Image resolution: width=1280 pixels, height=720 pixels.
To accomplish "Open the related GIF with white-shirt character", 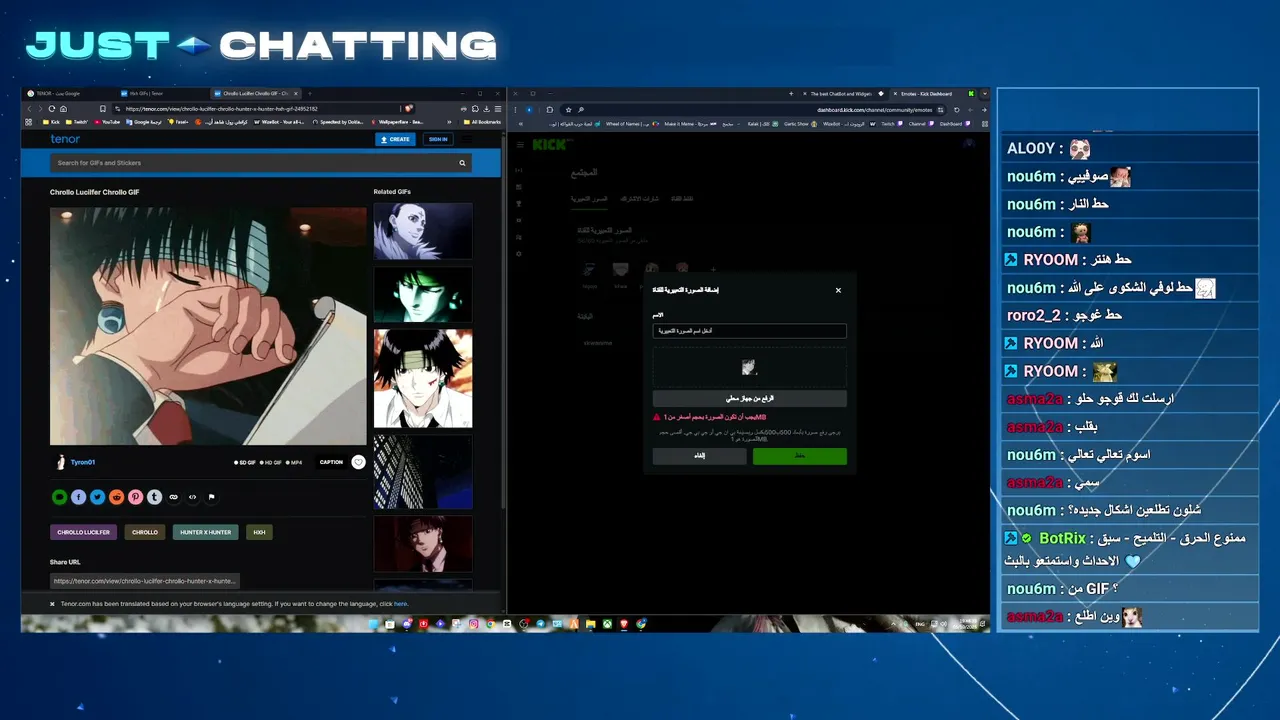I will pyautogui.click(x=423, y=379).
